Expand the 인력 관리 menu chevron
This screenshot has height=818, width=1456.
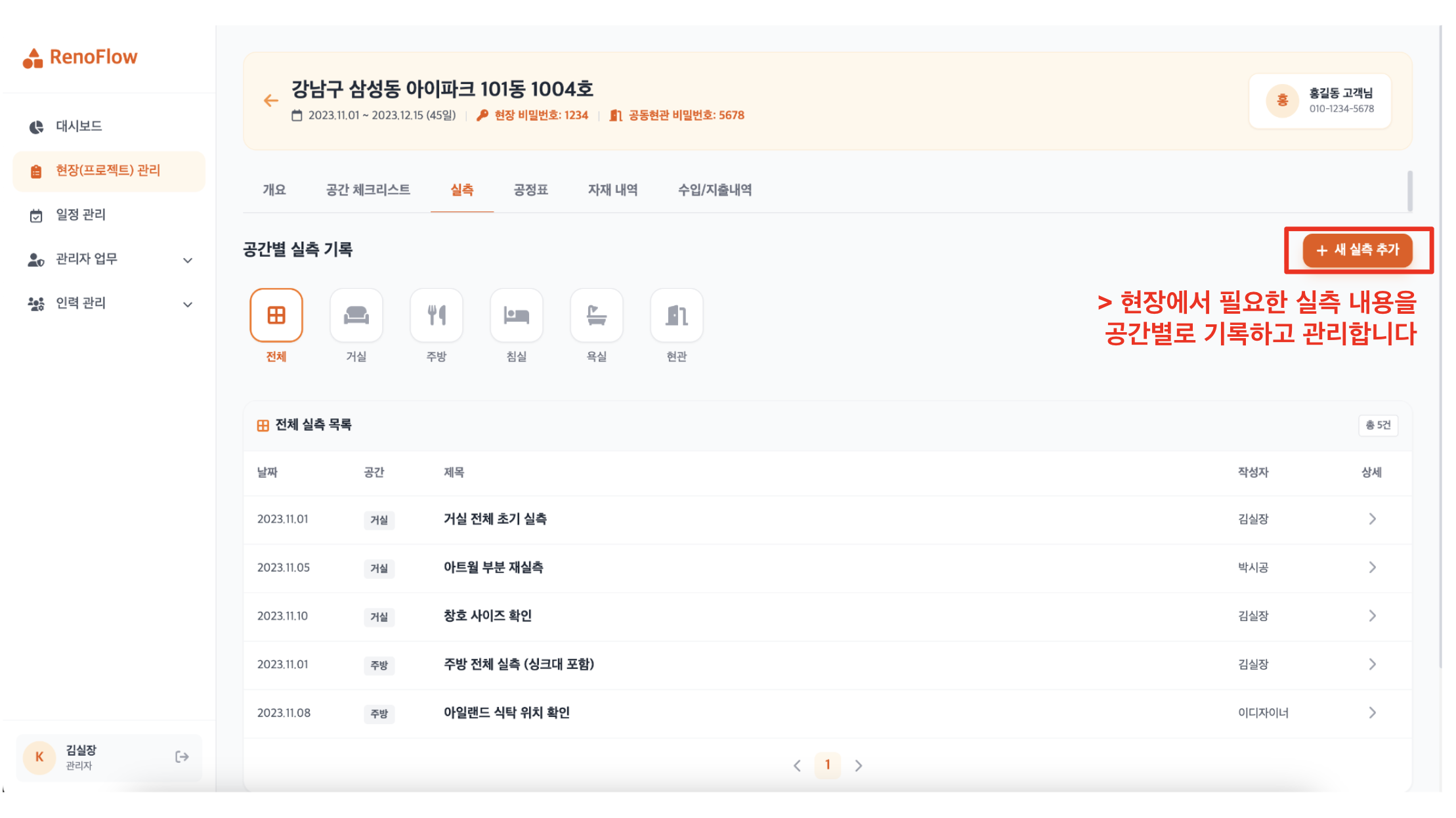point(188,304)
